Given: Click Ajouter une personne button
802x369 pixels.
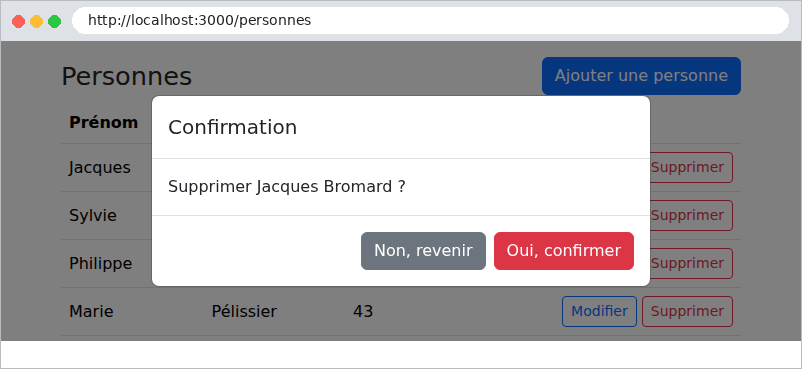Looking at the screenshot, I should (641, 76).
